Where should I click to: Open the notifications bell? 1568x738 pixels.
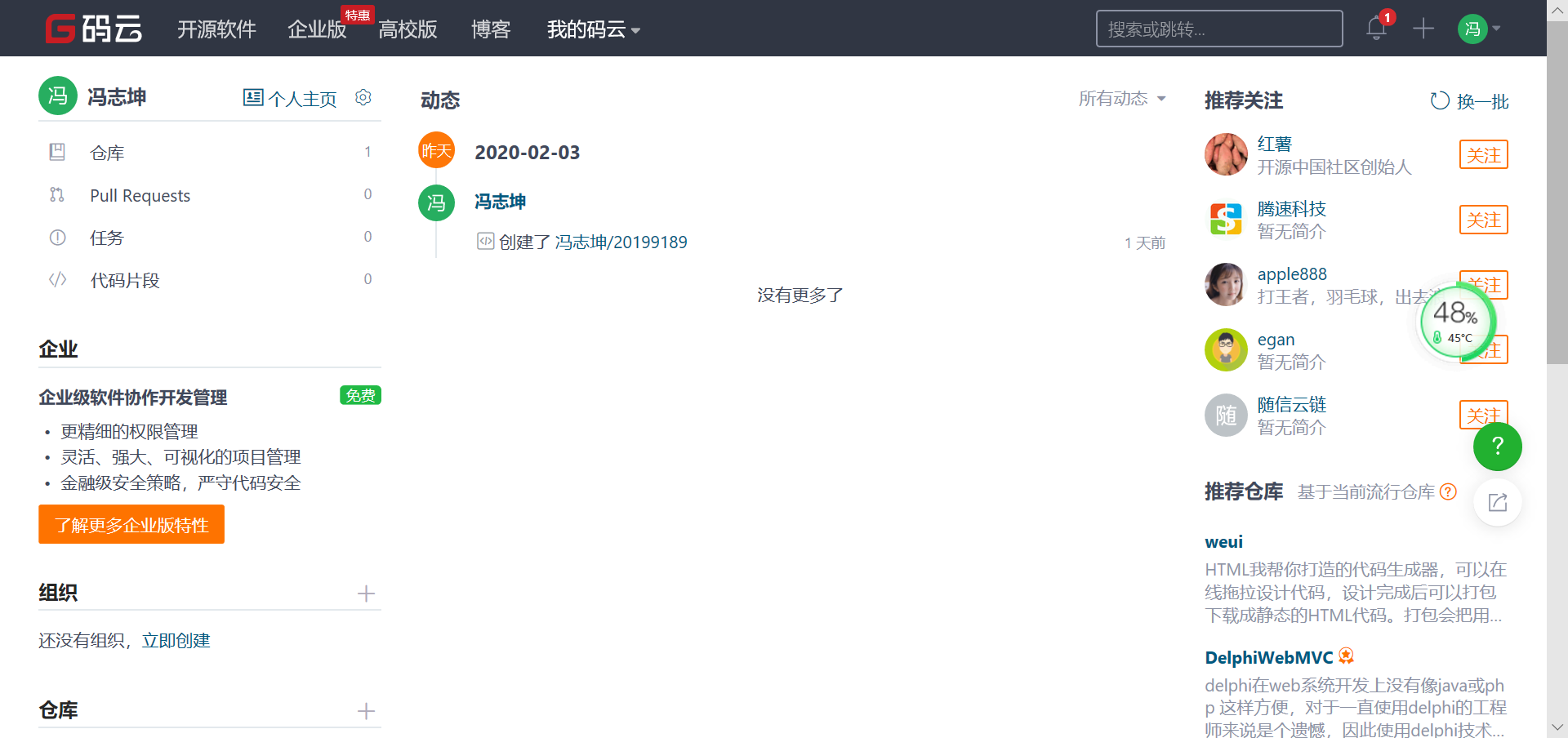1376,29
